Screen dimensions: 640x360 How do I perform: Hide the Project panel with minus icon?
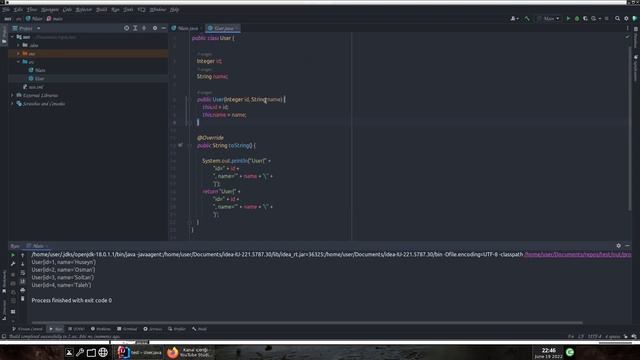pos(164,28)
